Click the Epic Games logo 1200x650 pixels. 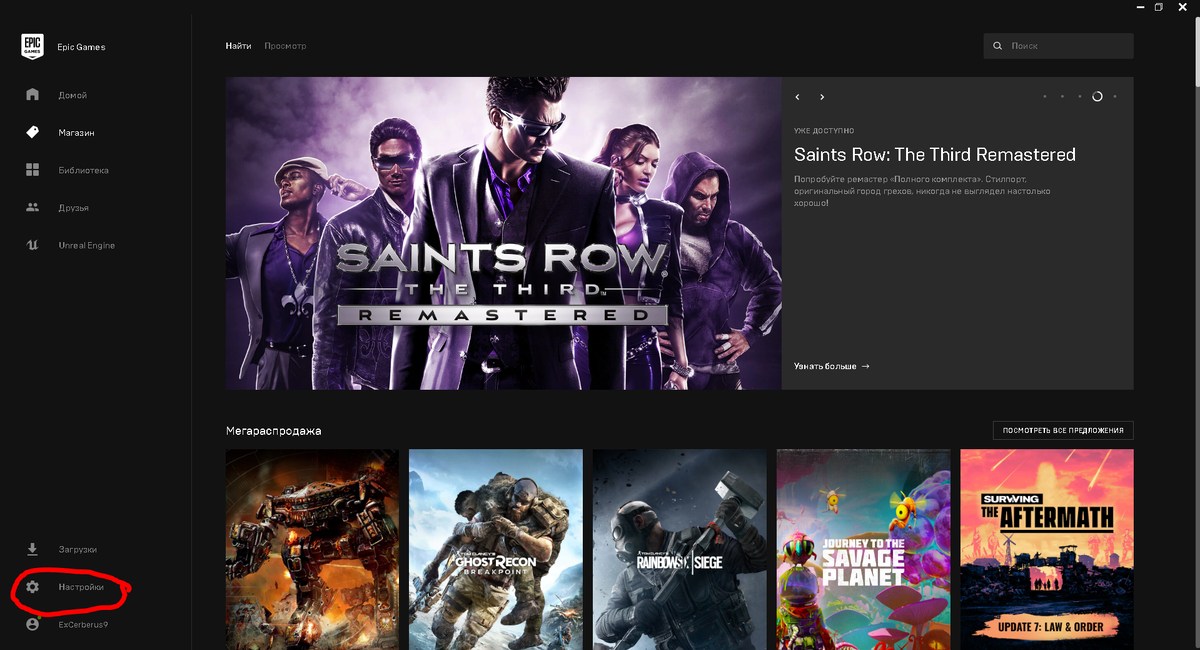point(32,46)
